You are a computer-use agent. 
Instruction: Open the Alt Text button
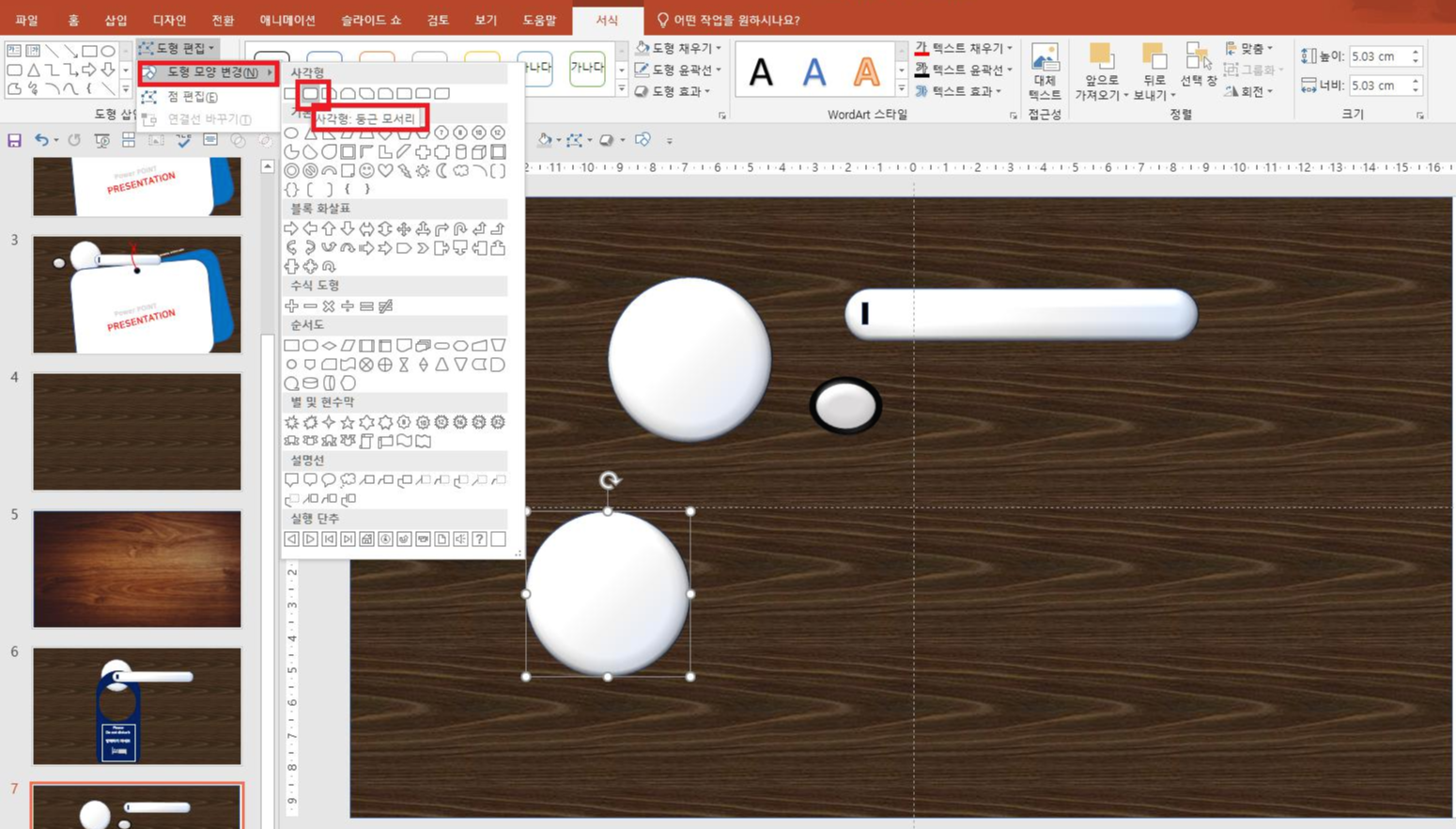[1045, 71]
